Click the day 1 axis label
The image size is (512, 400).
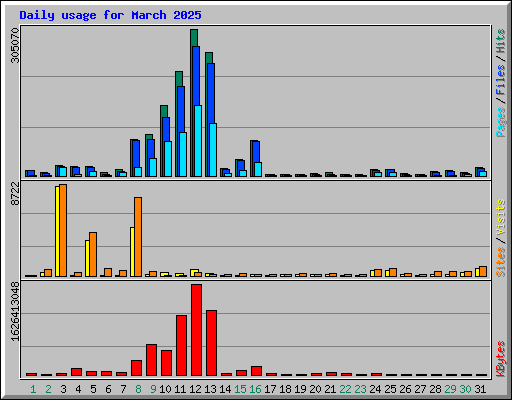tap(33, 389)
